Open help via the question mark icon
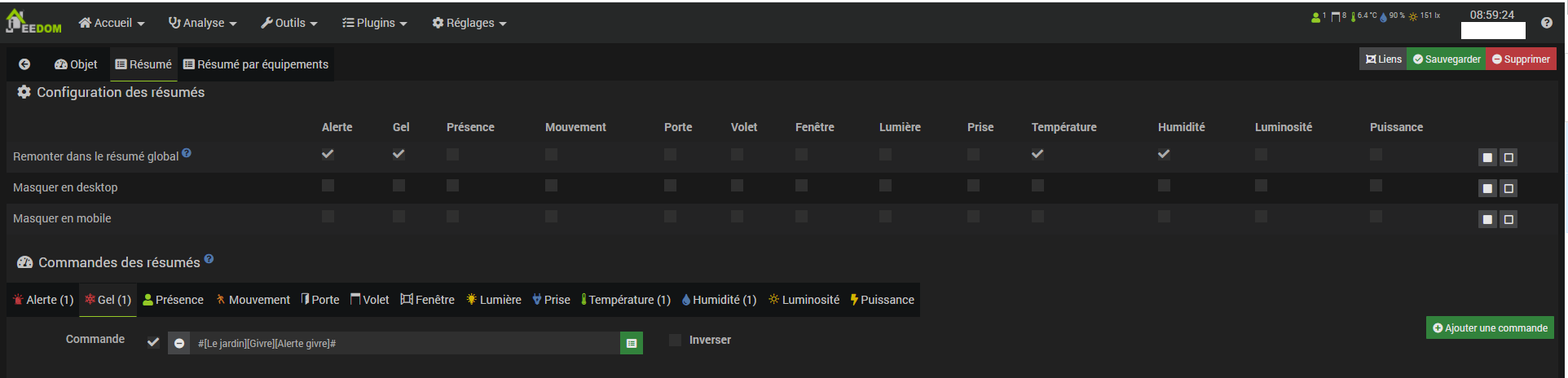Screen dimensions: 1568x378 coord(1546,23)
